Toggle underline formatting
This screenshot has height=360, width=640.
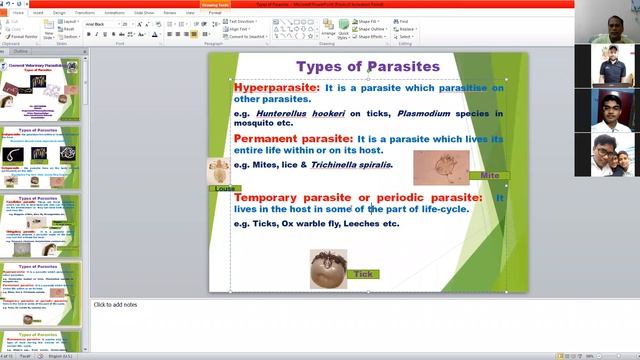[x=105, y=34]
